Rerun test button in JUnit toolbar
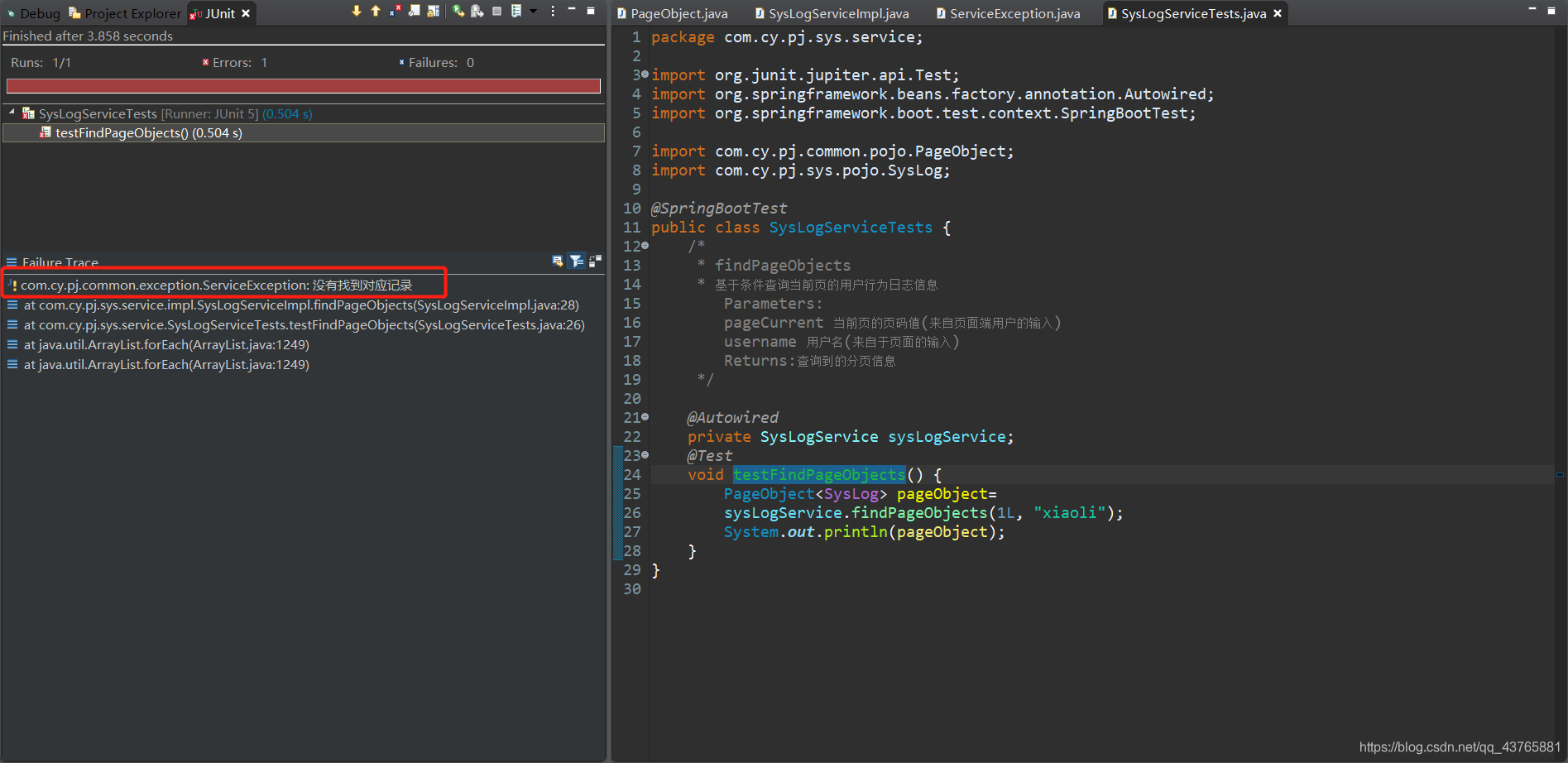Image resolution: width=1568 pixels, height=763 pixels. [458, 11]
